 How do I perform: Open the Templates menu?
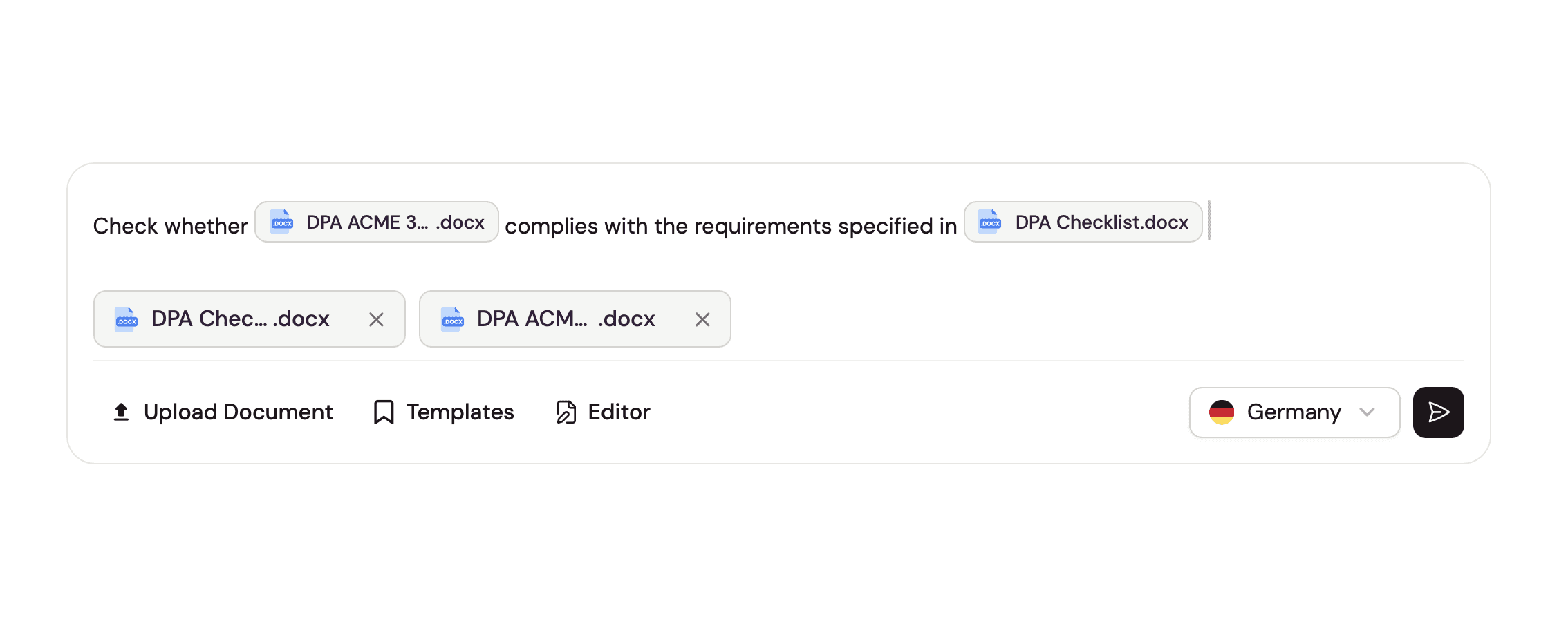point(444,412)
